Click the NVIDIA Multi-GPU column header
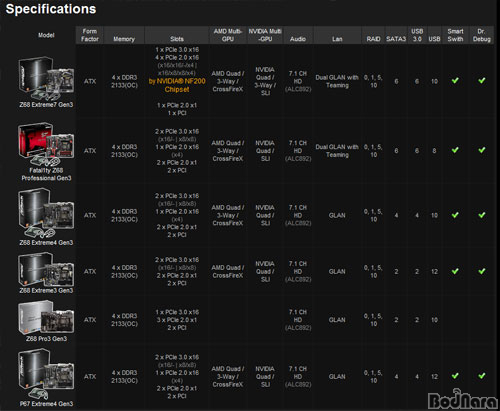The height and width of the screenshot is (411, 500). coord(265,35)
